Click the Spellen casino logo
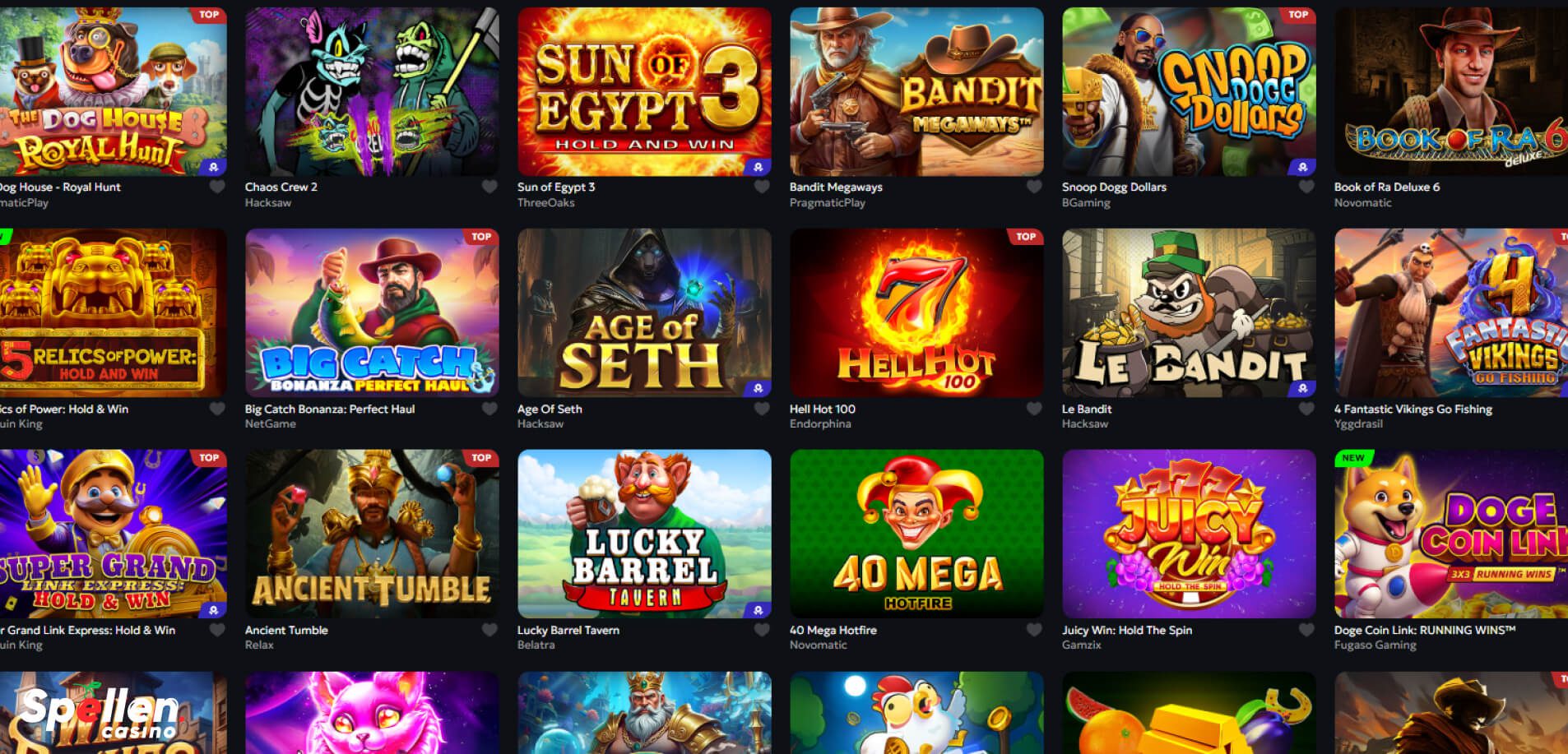This screenshot has width=1568, height=754. coord(100,712)
